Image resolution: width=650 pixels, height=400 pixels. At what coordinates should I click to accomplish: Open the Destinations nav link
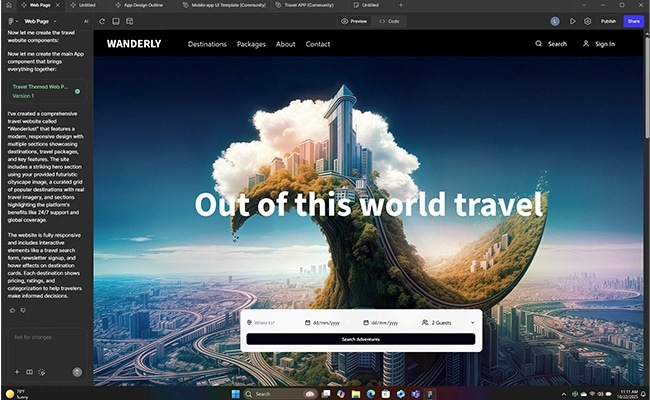pos(207,44)
